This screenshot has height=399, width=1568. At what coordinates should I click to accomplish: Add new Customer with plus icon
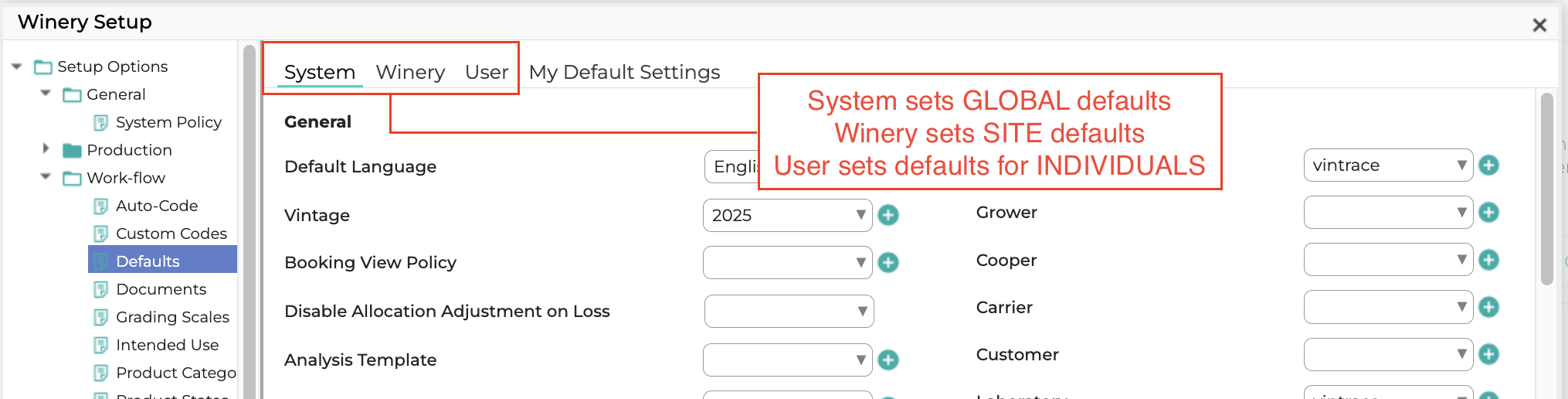point(1488,355)
